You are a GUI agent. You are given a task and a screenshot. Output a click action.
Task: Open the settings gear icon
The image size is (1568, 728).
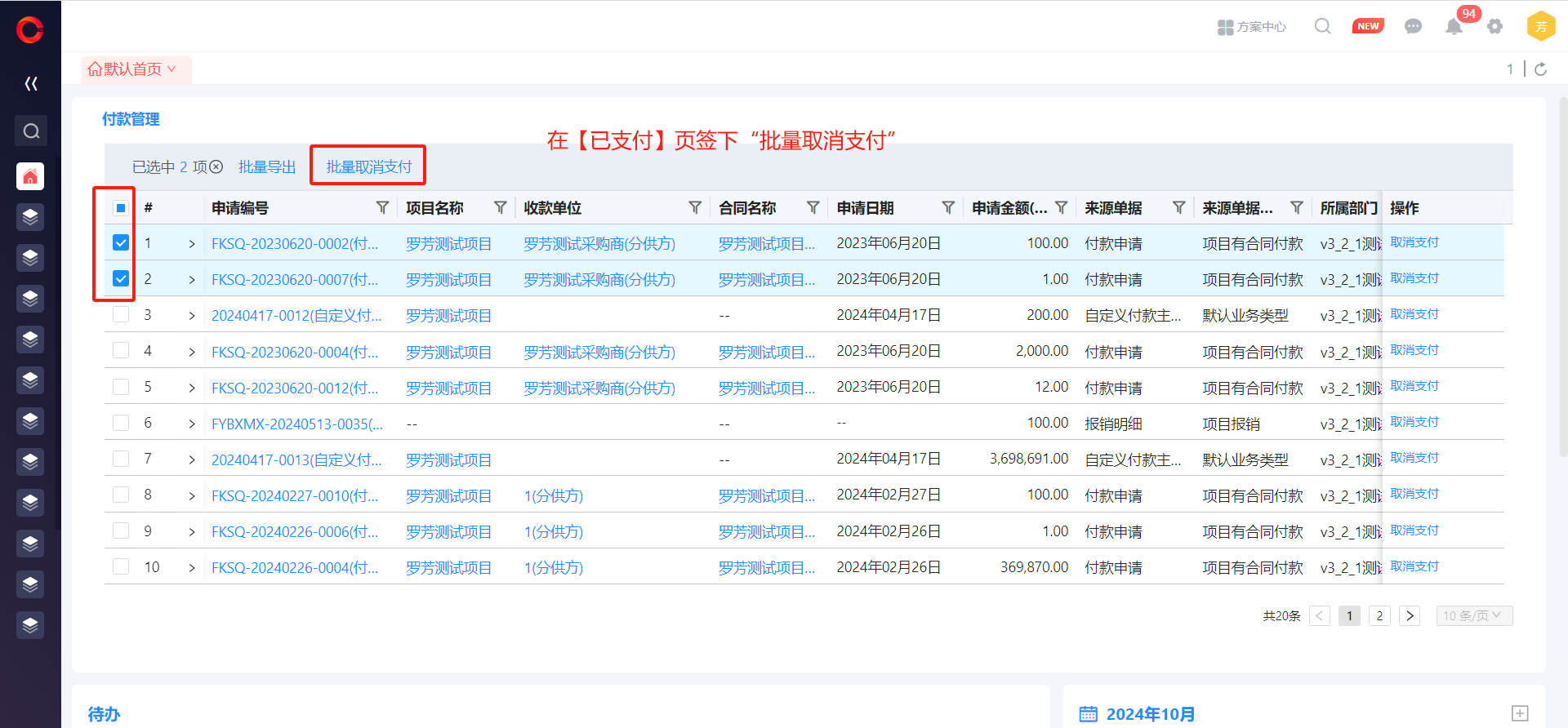(x=1494, y=27)
